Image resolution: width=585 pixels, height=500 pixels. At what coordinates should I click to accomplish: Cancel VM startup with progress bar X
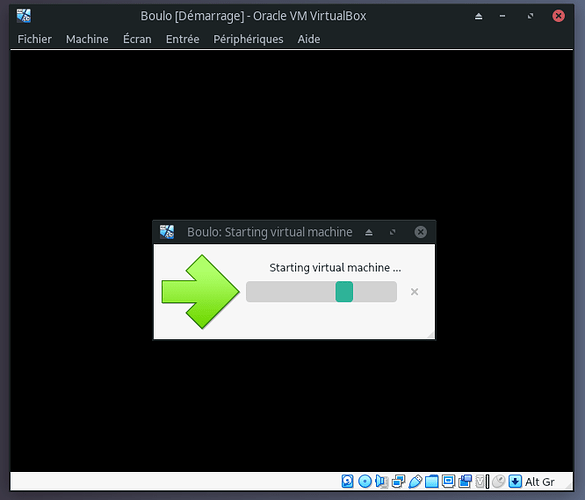click(414, 292)
